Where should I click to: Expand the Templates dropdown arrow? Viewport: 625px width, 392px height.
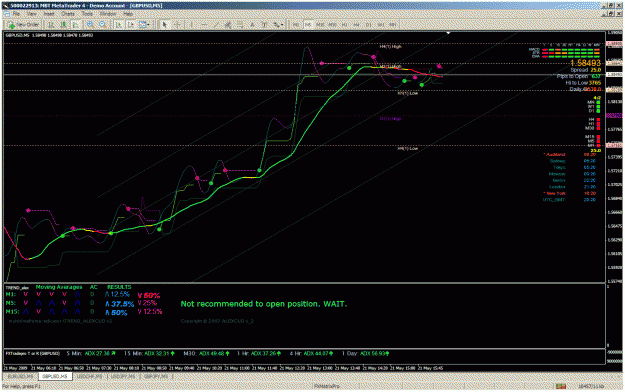pyautogui.click(x=148, y=25)
